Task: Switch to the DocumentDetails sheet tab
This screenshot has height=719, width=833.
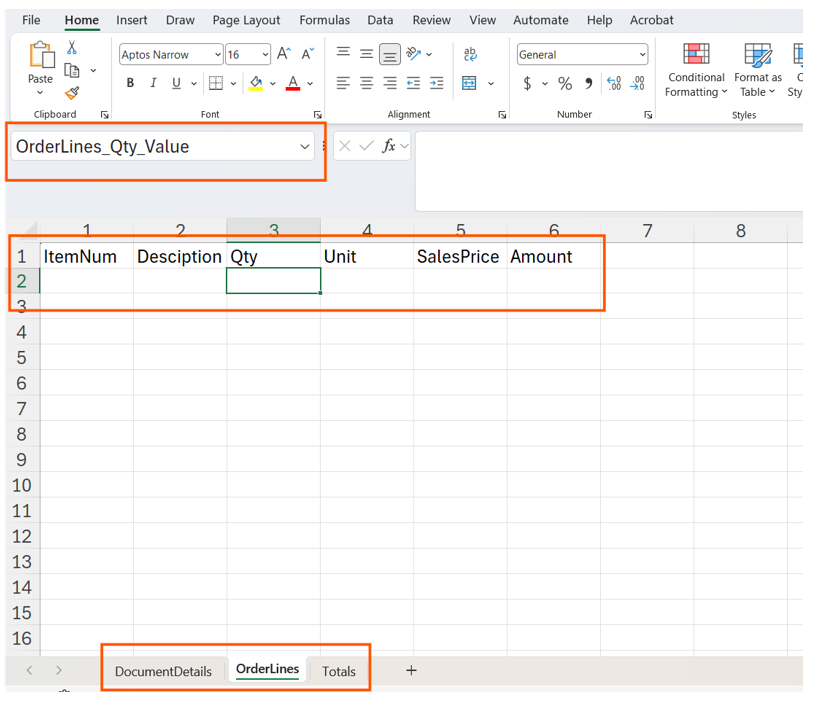Action: pos(163,671)
